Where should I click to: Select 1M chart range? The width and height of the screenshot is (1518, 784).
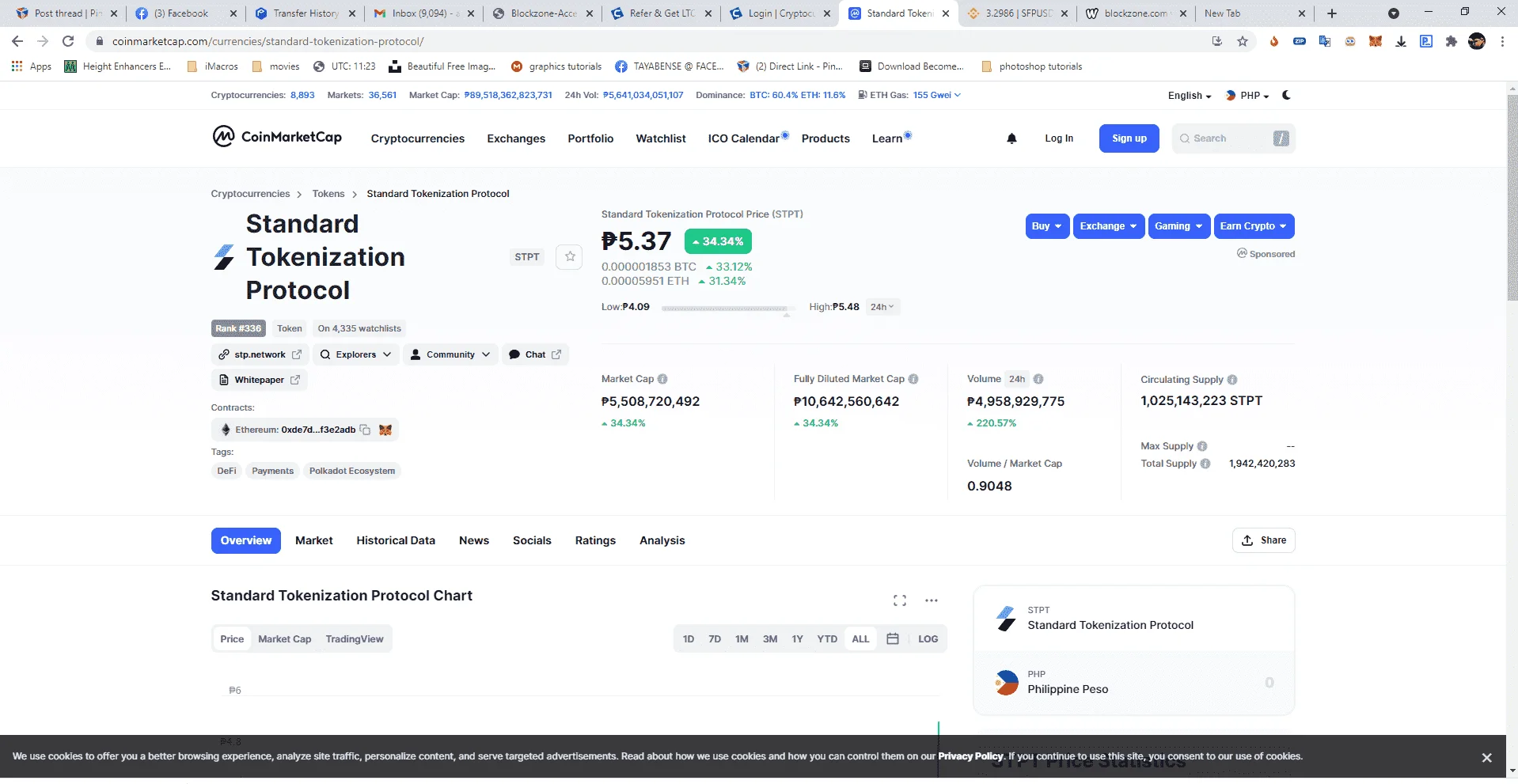tap(742, 638)
